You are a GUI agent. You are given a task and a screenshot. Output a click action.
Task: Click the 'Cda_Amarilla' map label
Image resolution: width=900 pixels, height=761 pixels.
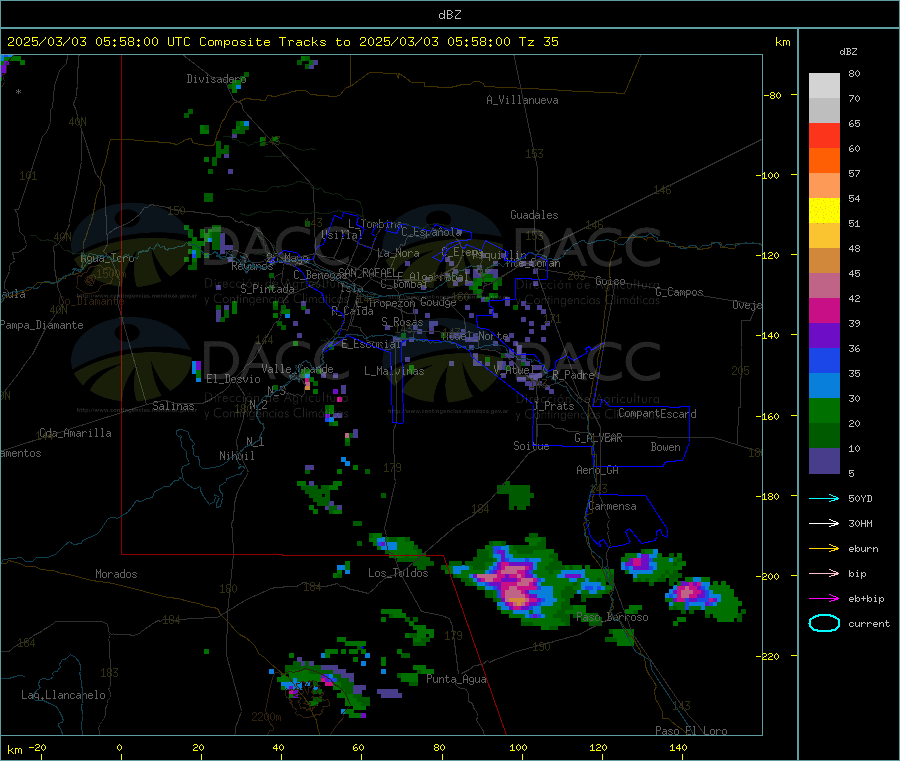tap(76, 433)
